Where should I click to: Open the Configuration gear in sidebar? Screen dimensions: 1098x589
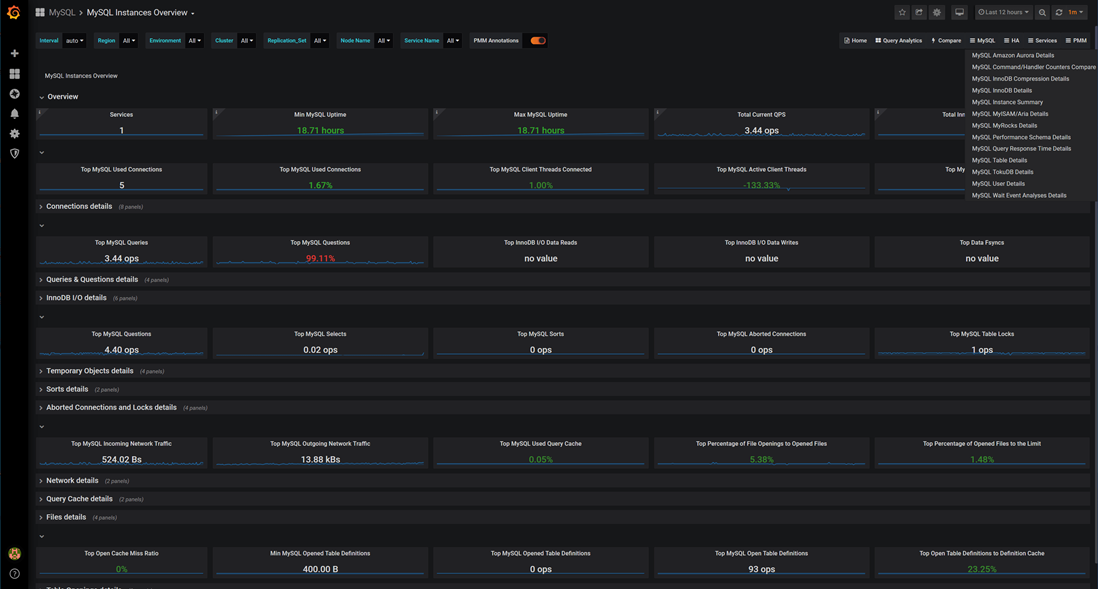pyautogui.click(x=14, y=133)
